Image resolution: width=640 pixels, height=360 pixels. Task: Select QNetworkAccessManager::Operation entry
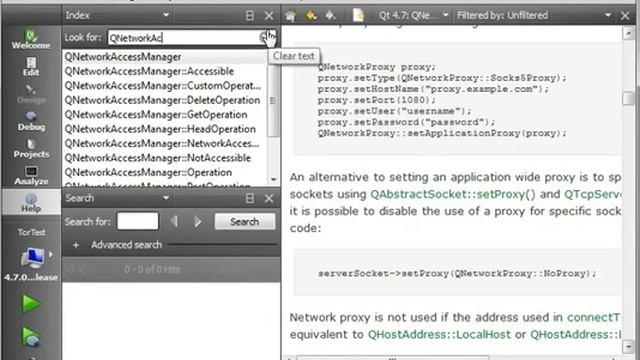pos(164,172)
